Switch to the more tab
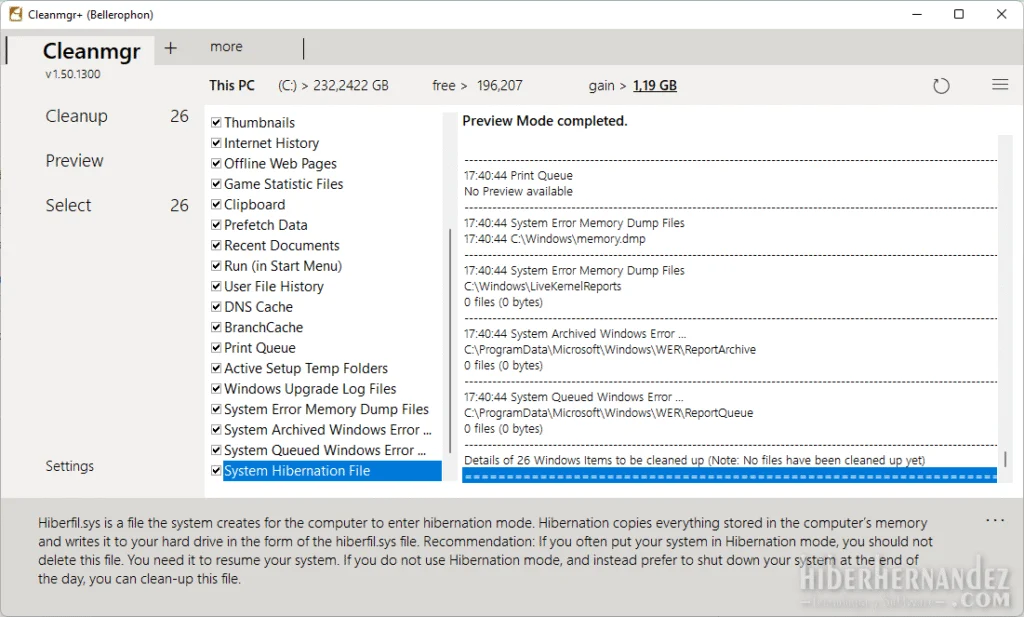 (226, 46)
